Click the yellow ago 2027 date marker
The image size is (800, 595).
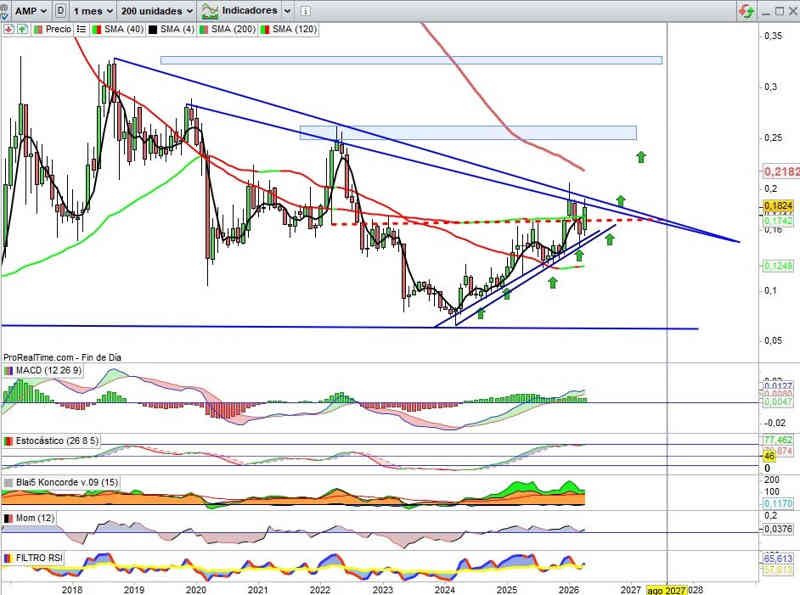[666, 589]
